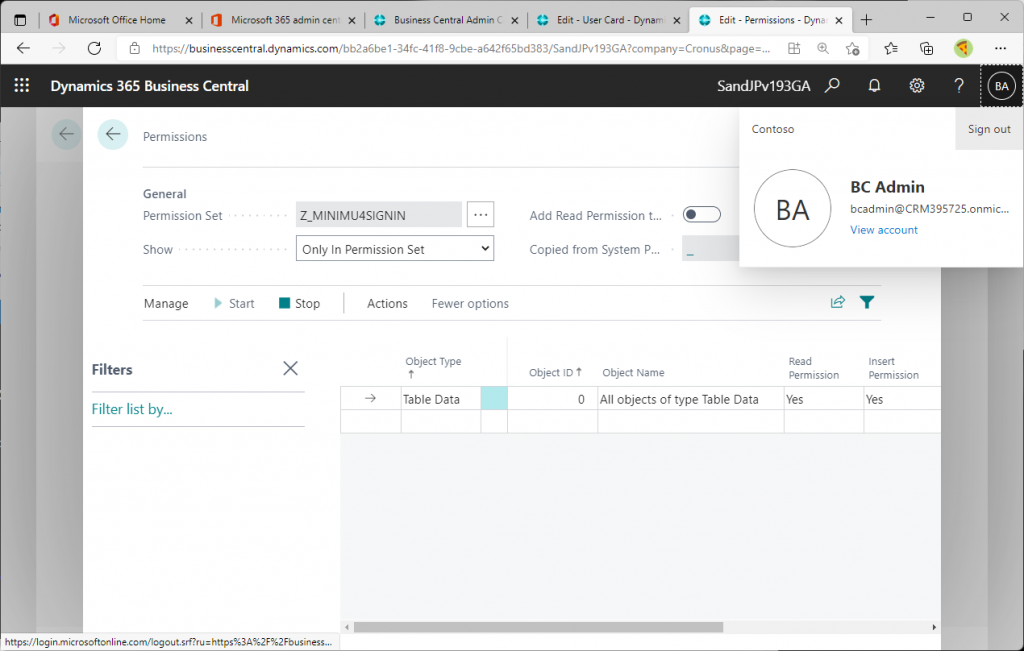This screenshot has width=1024, height=651.
Task: Select the Table Data cell
Action: point(441,399)
